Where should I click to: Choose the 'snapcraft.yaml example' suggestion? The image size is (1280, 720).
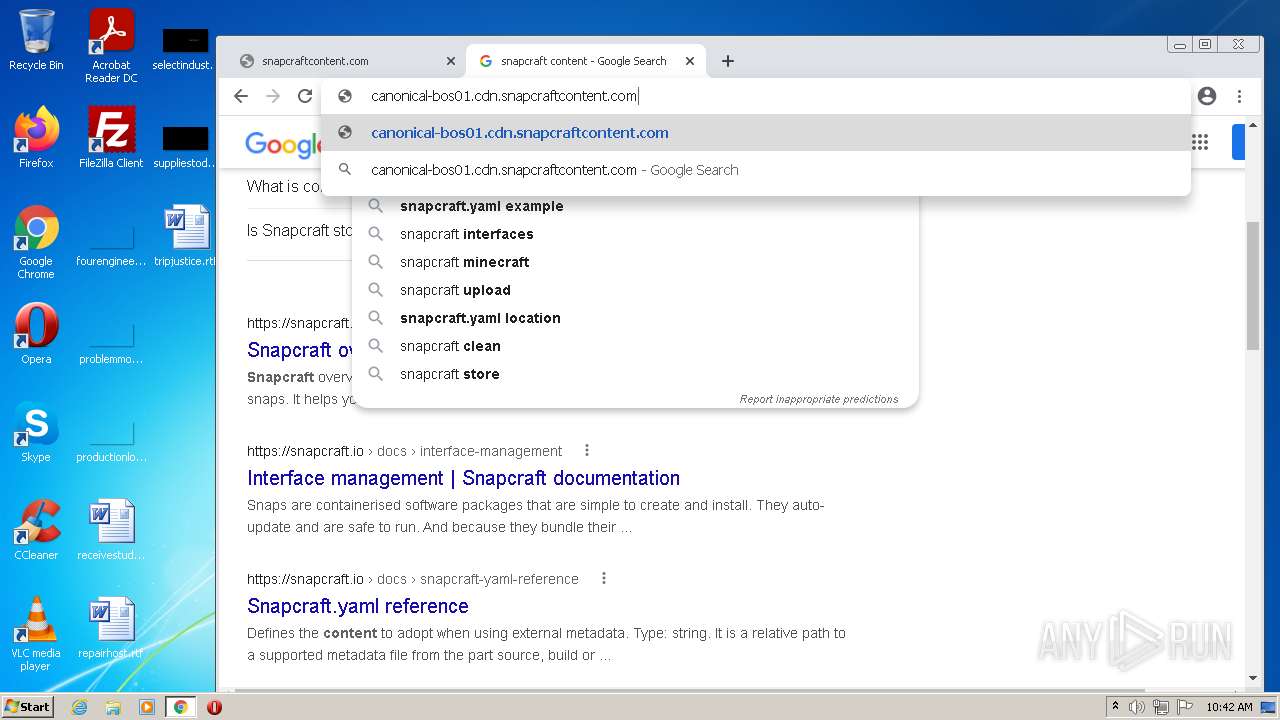(635, 206)
